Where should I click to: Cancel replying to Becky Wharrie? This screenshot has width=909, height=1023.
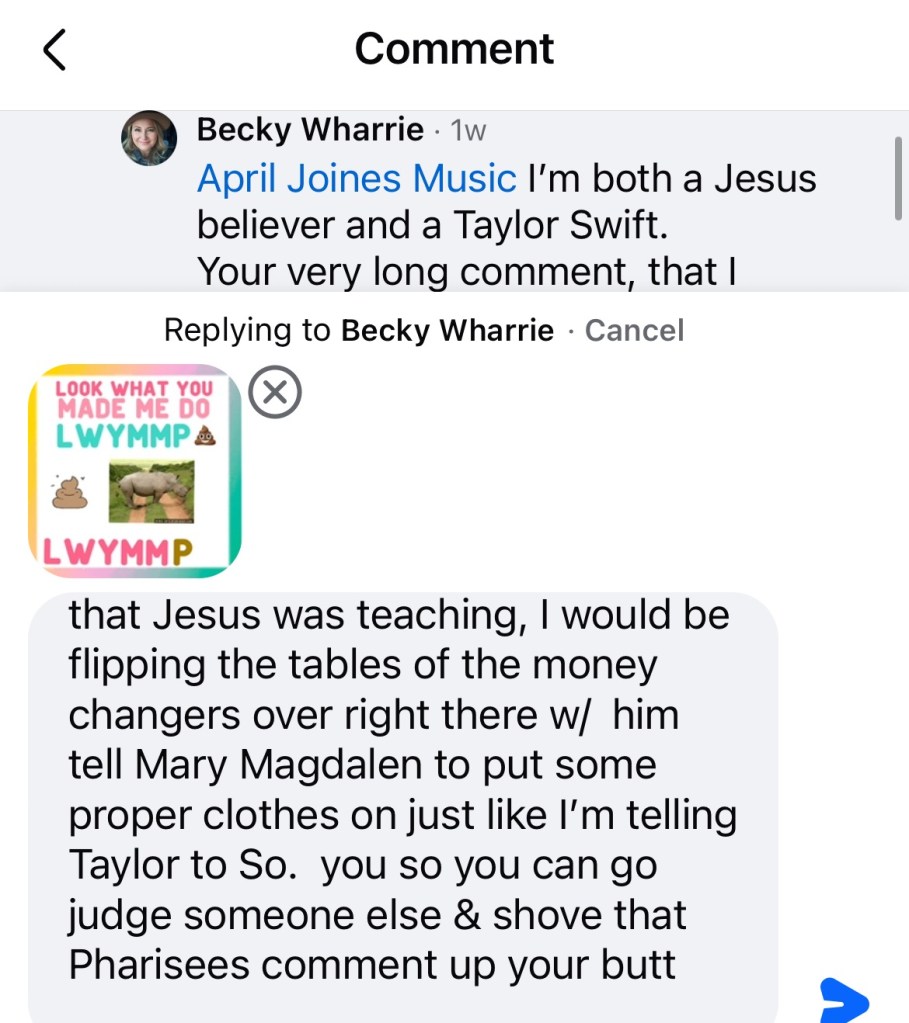tap(634, 330)
